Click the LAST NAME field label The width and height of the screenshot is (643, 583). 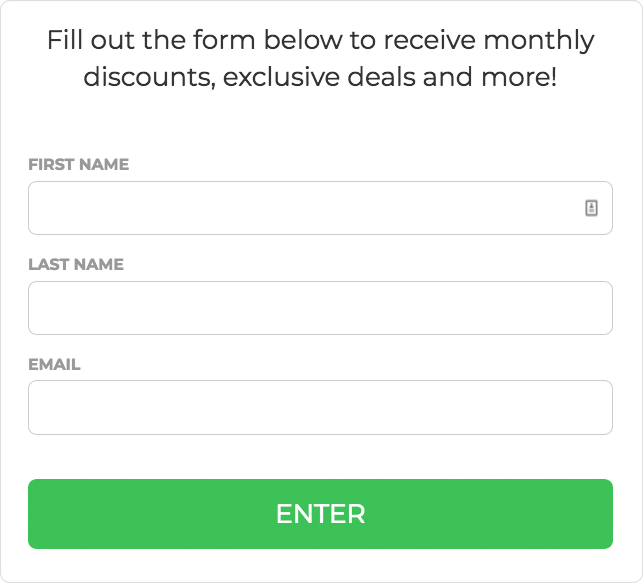click(76, 265)
